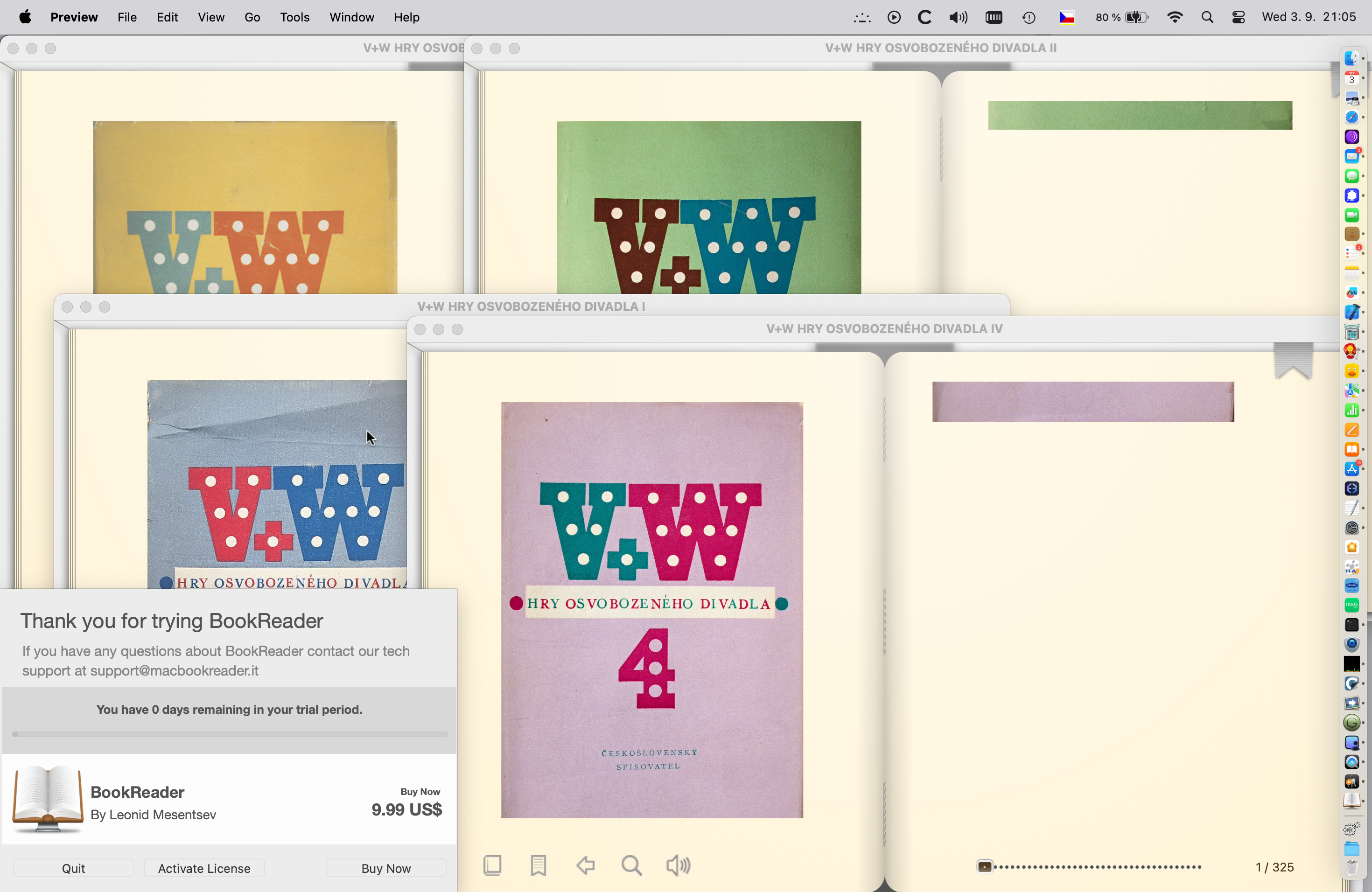The width and height of the screenshot is (1372, 892).
Task: Open Finder from the Dock
Action: click(1352, 58)
